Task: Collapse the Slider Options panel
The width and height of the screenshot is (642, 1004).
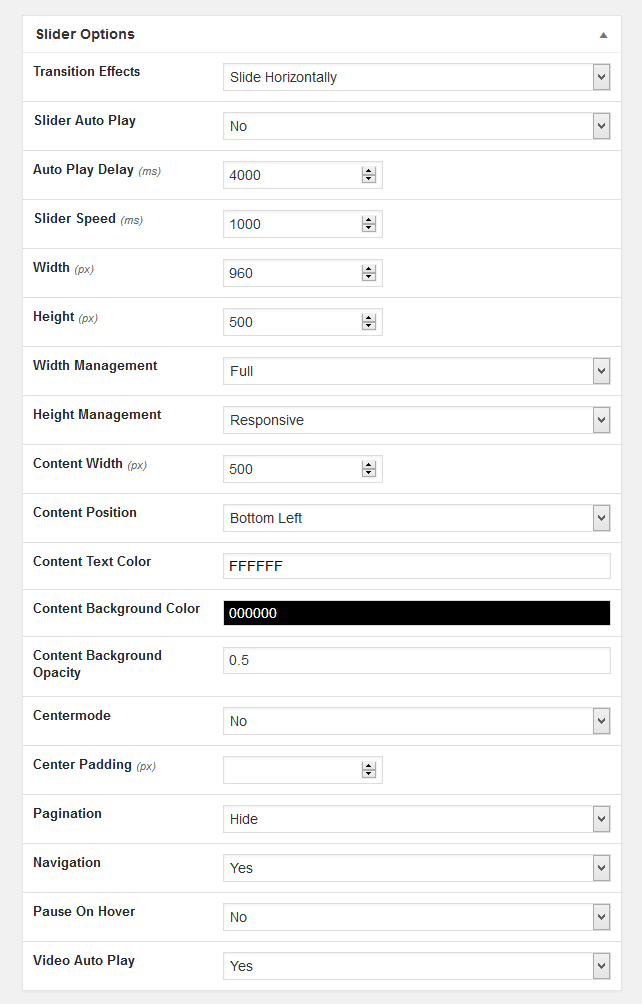Action: pyautogui.click(x=603, y=35)
